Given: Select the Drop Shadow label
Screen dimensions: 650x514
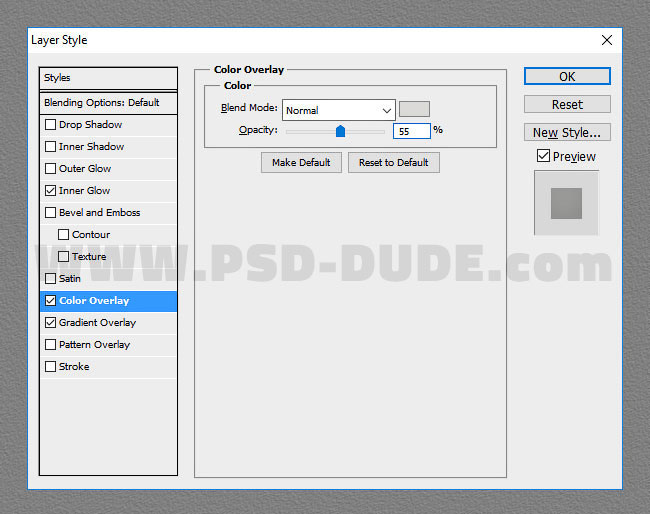Looking at the screenshot, I should coord(90,124).
